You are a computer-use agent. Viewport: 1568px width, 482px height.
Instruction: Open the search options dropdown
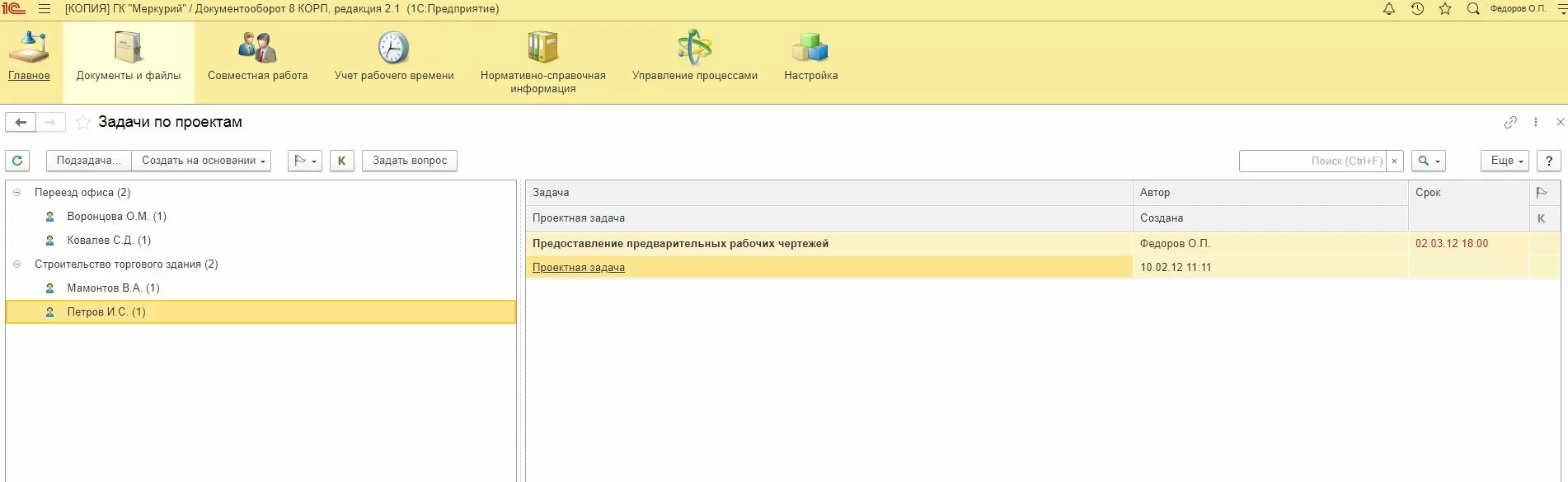(x=1429, y=161)
